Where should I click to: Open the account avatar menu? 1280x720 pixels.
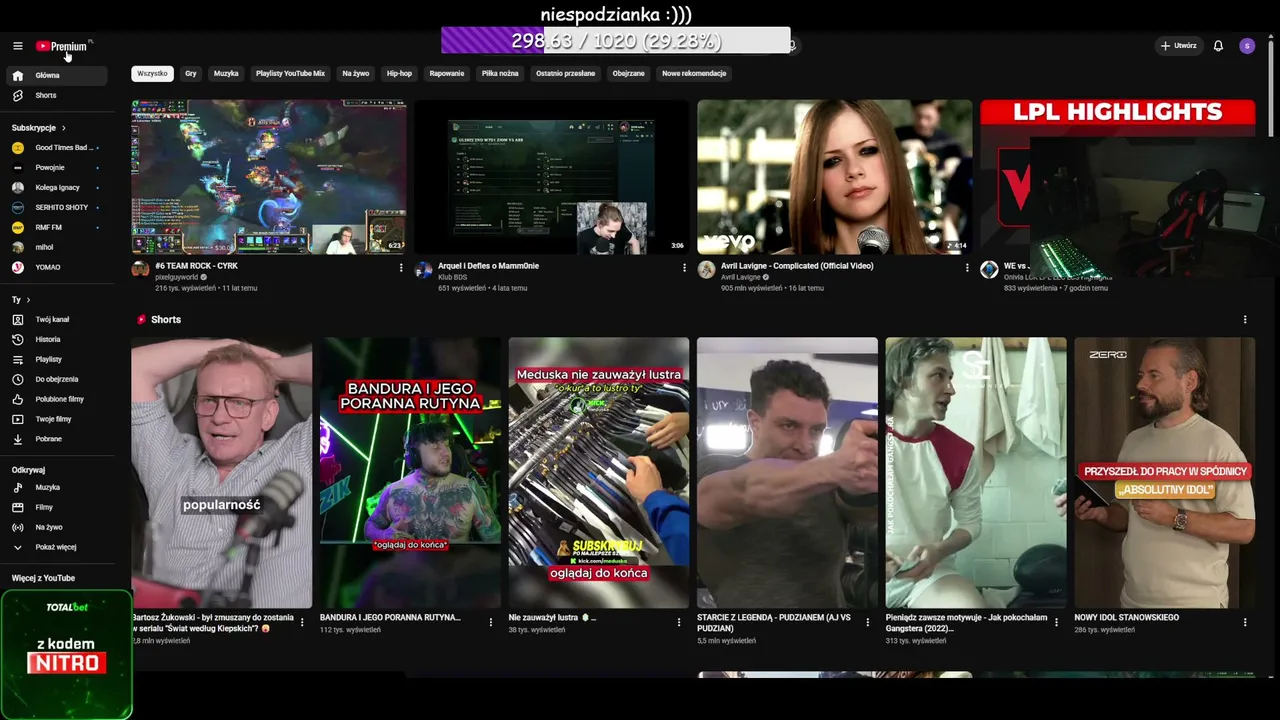pos(1247,46)
